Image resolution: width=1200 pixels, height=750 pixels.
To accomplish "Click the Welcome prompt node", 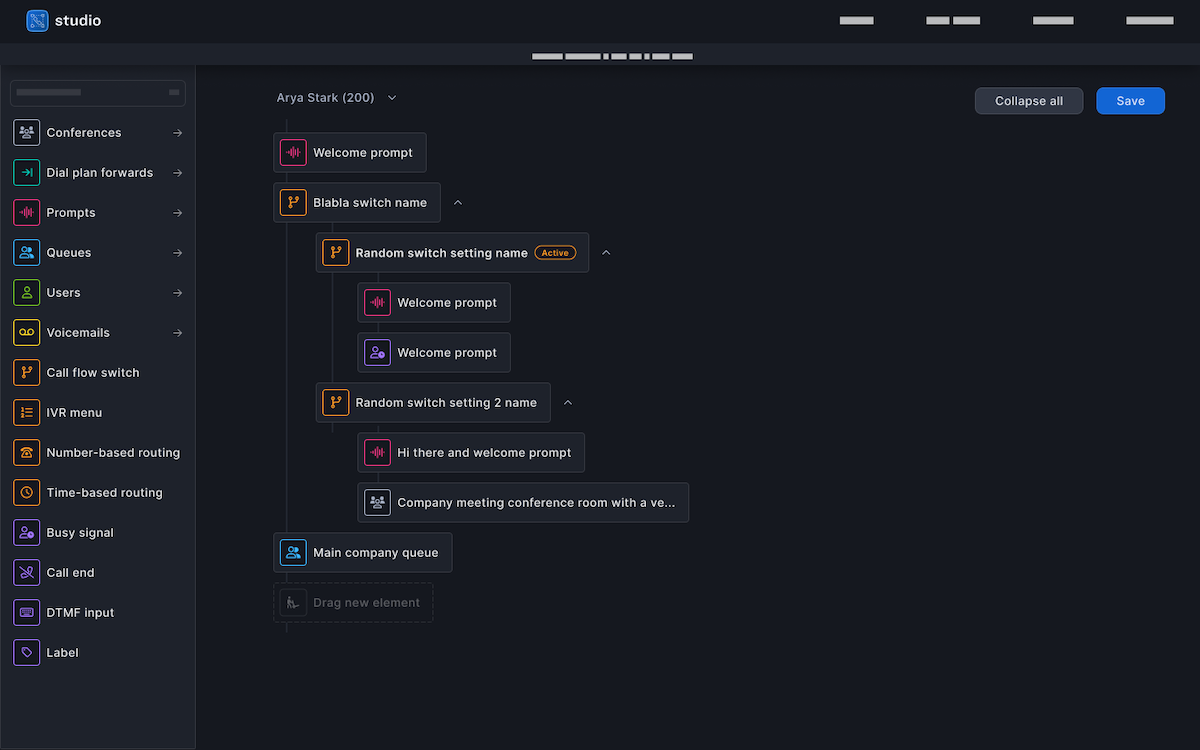I will point(350,152).
